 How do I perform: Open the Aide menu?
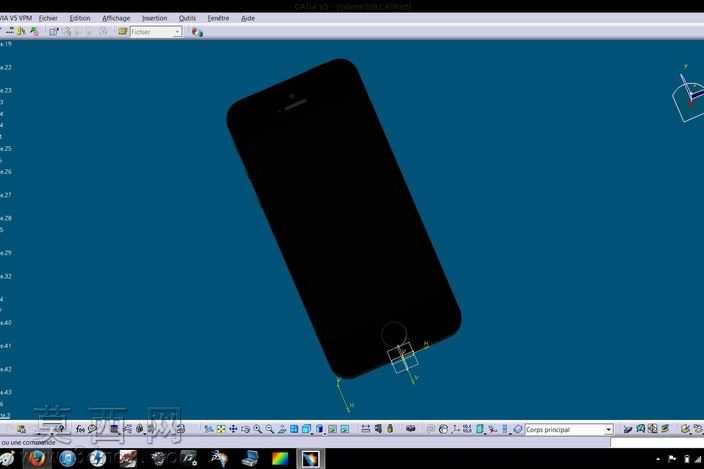coord(248,18)
